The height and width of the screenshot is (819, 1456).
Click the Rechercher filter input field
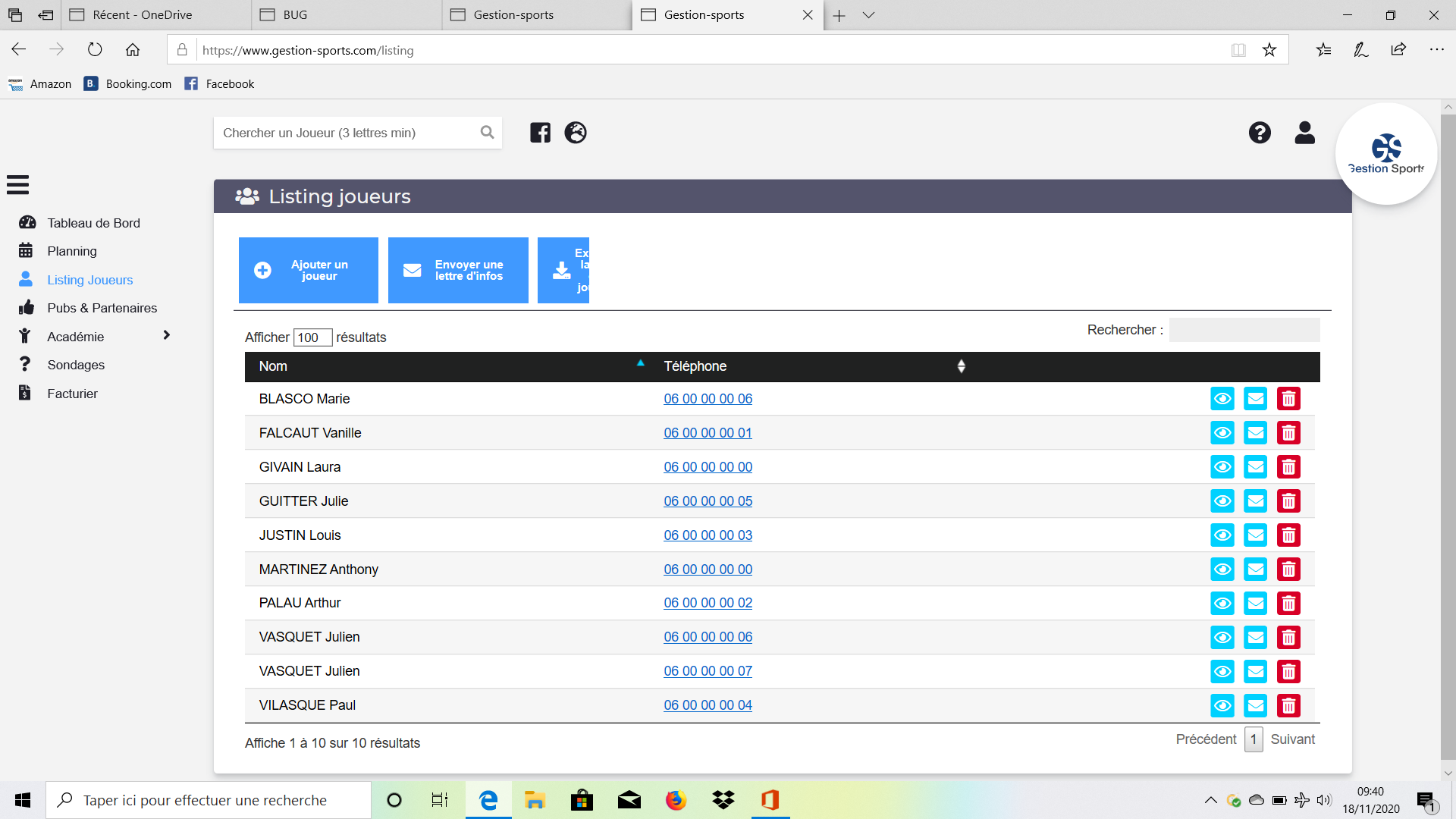pyautogui.click(x=1244, y=330)
